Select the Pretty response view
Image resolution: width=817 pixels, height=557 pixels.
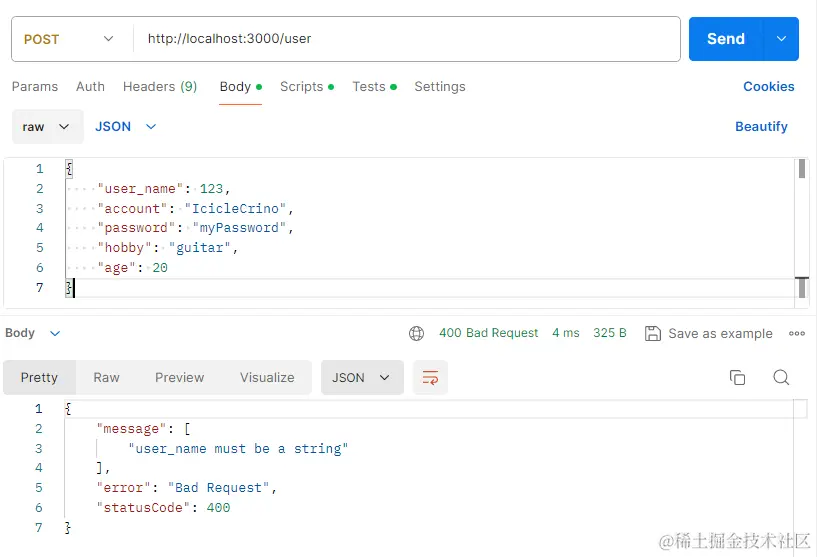(39, 377)
